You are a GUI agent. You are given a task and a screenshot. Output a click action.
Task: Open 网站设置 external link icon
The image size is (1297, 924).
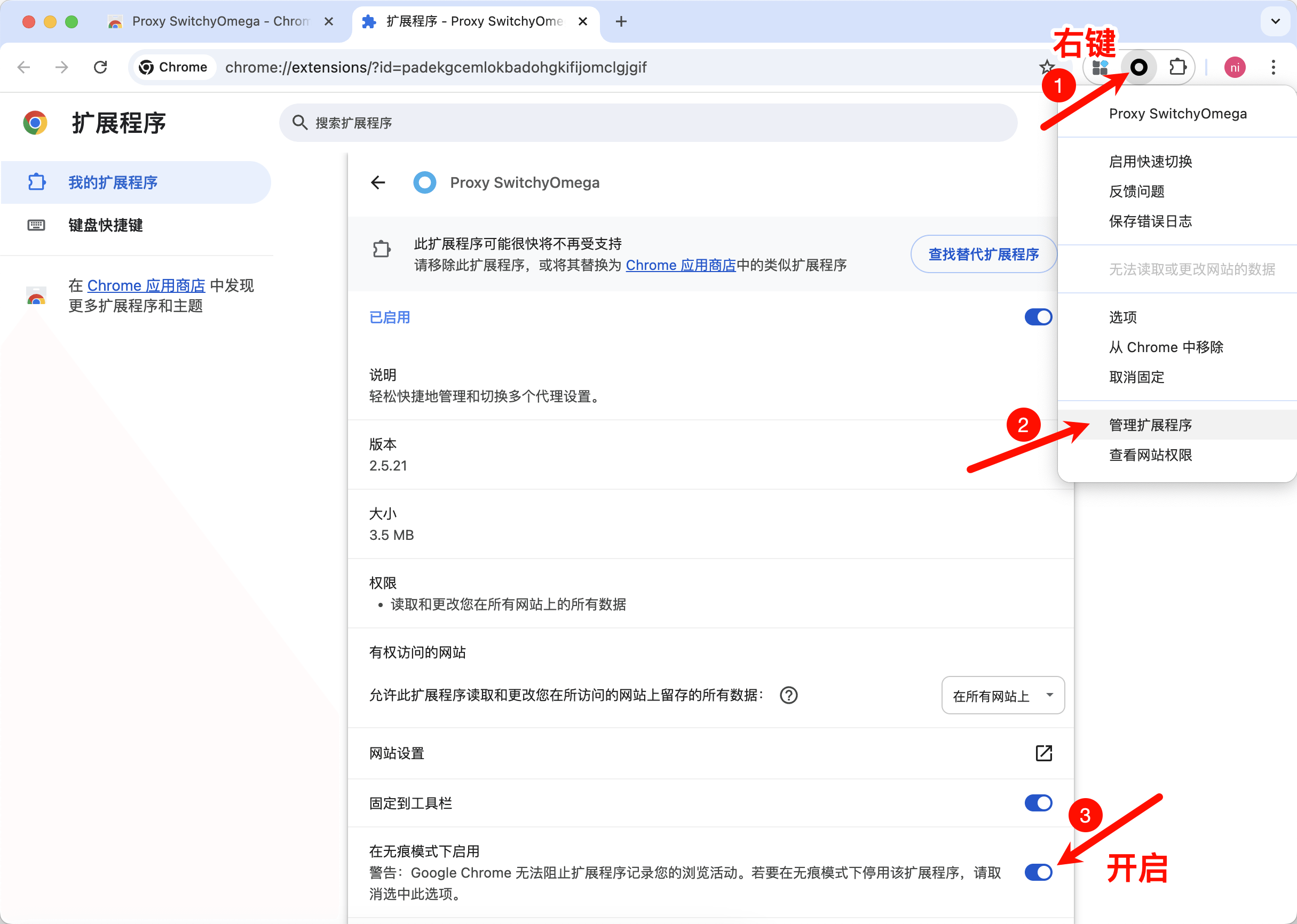[1043, 753]
